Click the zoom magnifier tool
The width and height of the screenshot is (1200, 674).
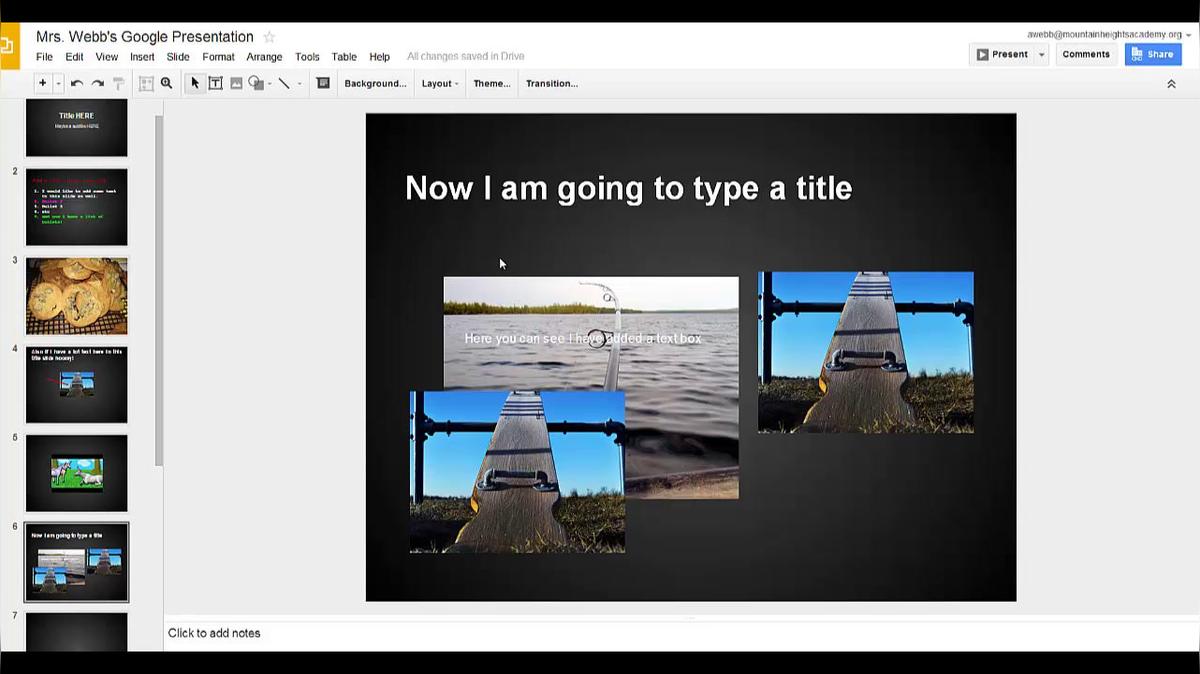[x=167, y=84]
